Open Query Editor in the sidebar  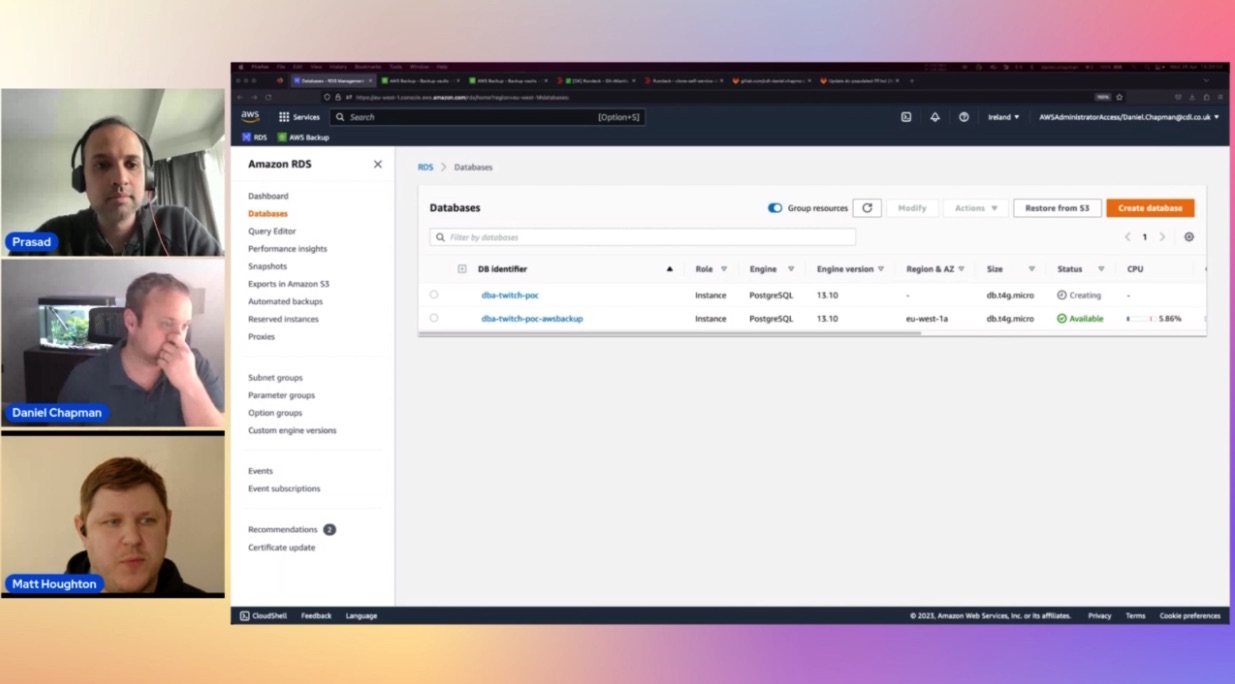tap(272, 231)
